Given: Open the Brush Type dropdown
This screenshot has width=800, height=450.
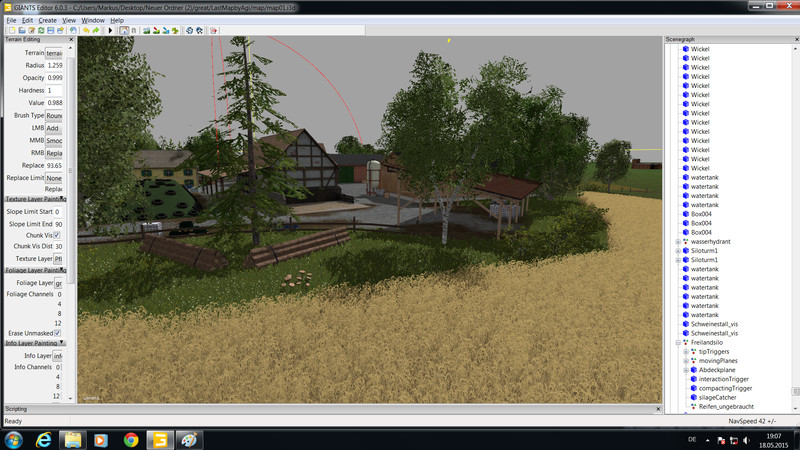Looking at the screenshot, I should coord(55,116).
